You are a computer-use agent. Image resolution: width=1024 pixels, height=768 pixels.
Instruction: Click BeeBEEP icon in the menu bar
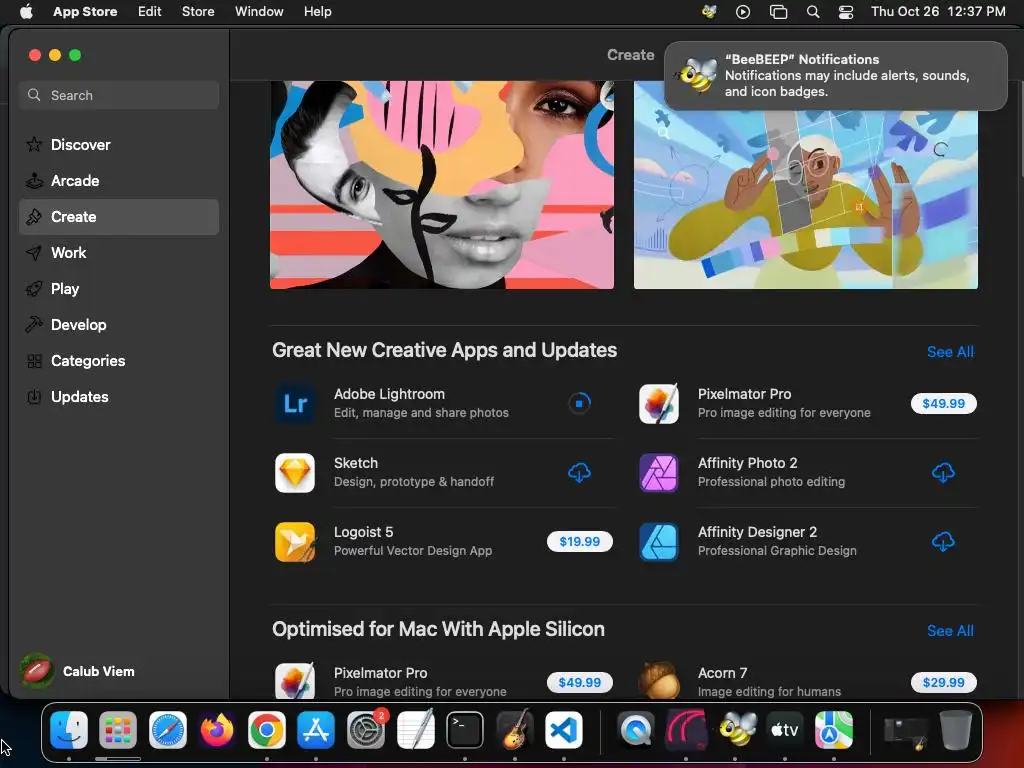point(709,12)
